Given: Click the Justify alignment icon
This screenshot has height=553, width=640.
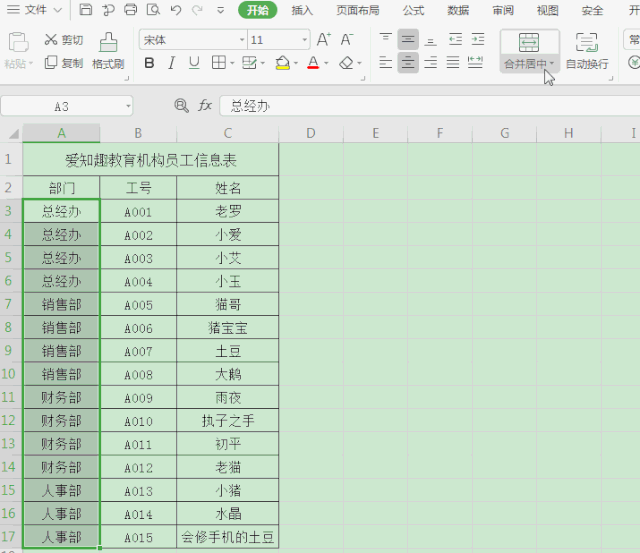Looking at the screenshot, I should coord(453,63).
